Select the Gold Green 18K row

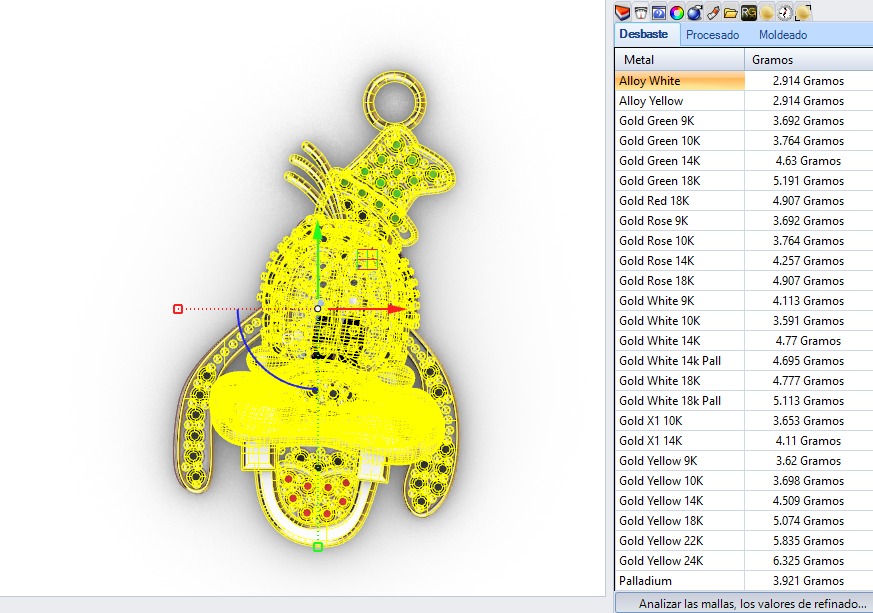[744, 181]
